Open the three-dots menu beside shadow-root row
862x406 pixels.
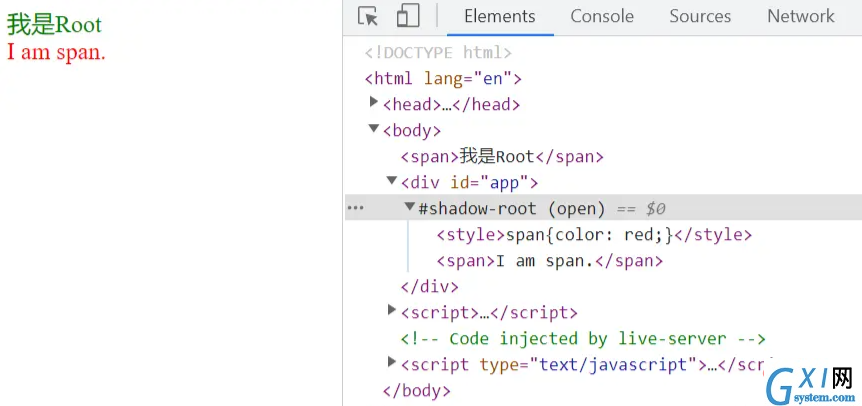click(x=356, y=208)
